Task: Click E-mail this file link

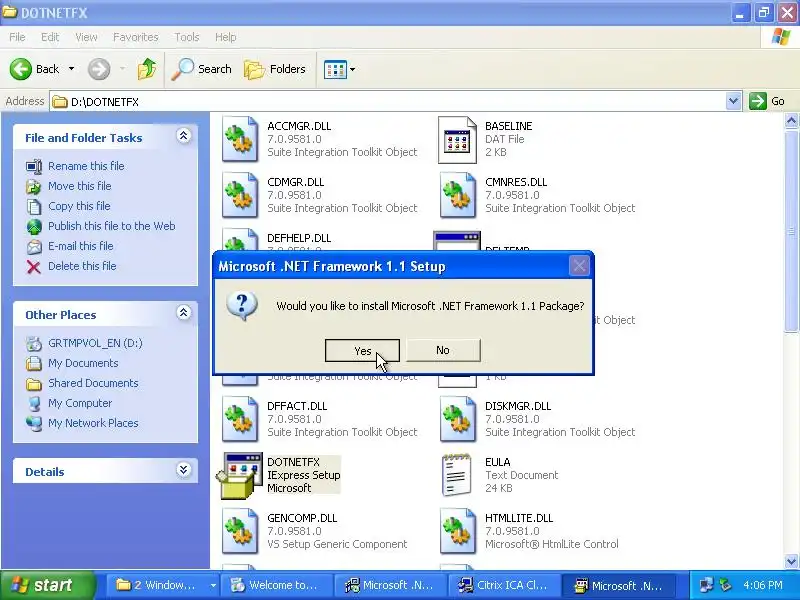Action: point(81,246)
